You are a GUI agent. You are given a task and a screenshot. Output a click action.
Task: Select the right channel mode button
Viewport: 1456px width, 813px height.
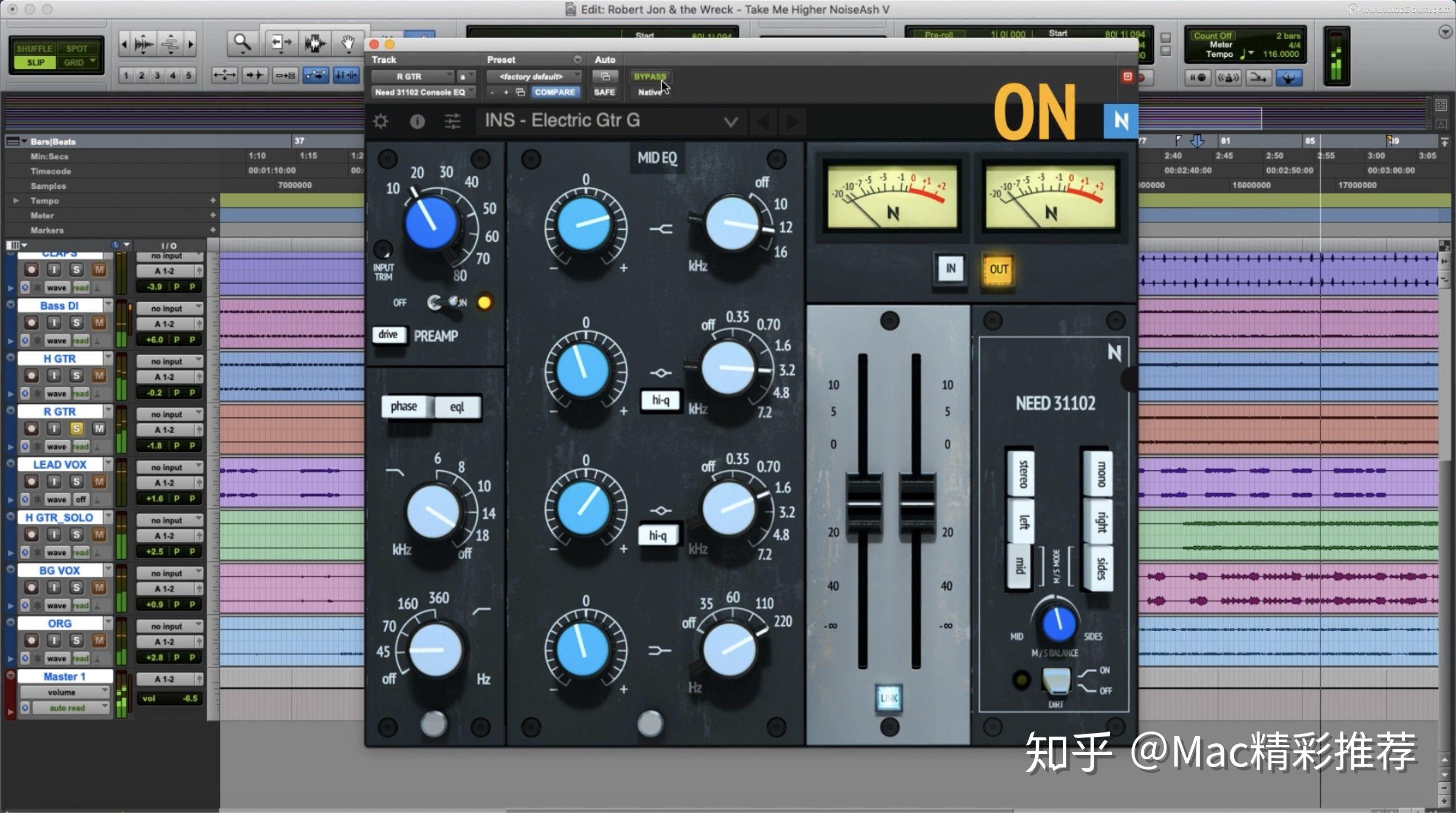(1099, 521)
